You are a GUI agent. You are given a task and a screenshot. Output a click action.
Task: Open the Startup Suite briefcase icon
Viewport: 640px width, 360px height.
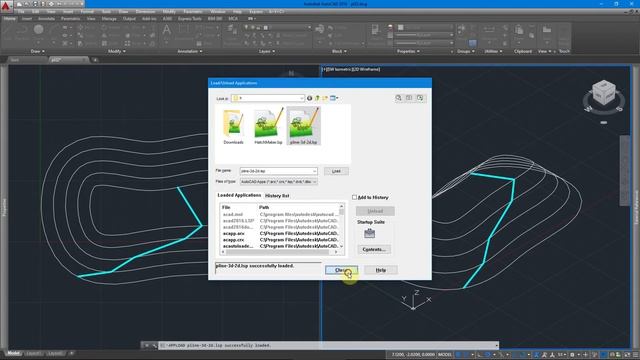click(x=369, y=233)
